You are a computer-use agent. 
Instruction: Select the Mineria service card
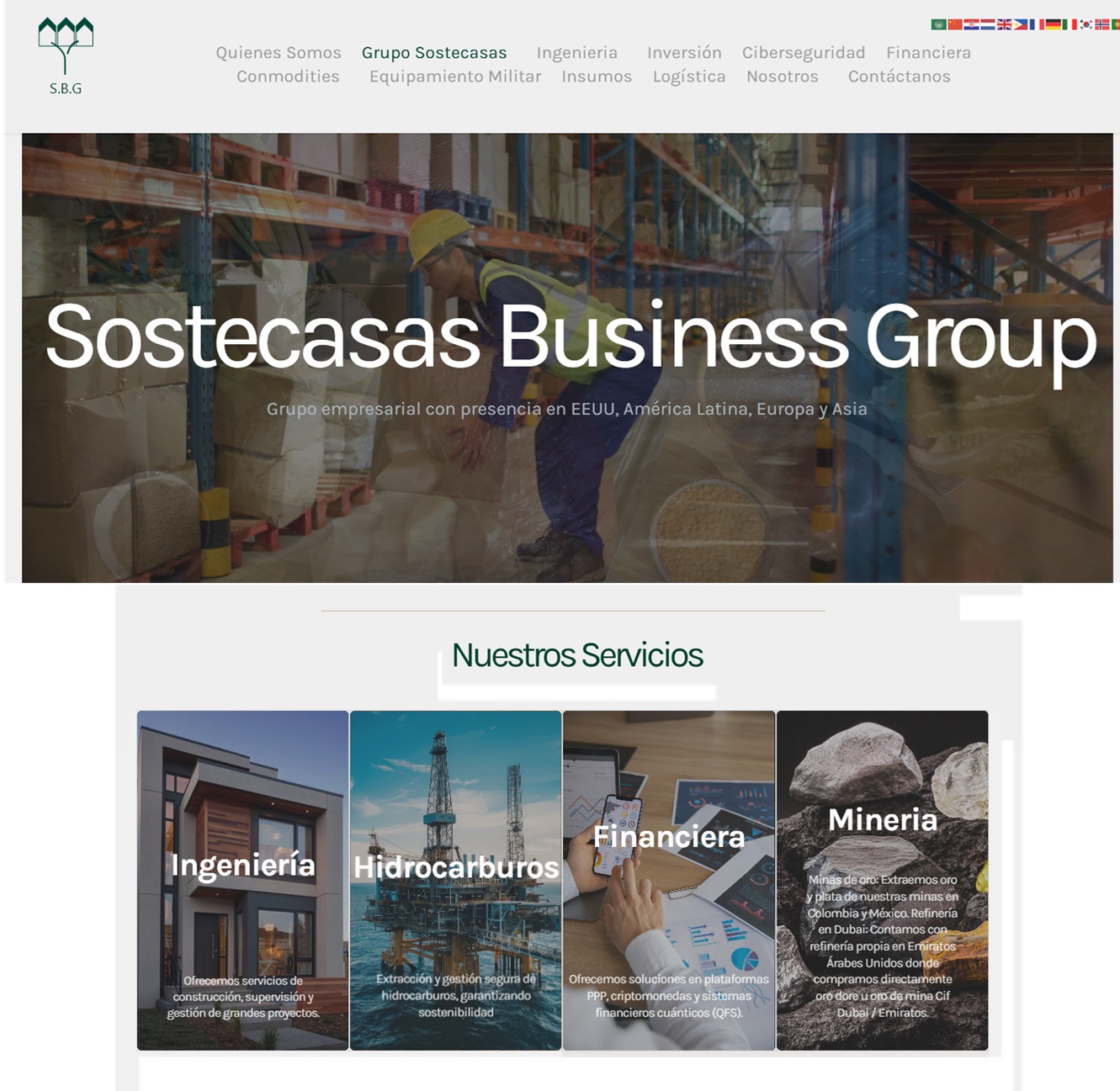882,880
